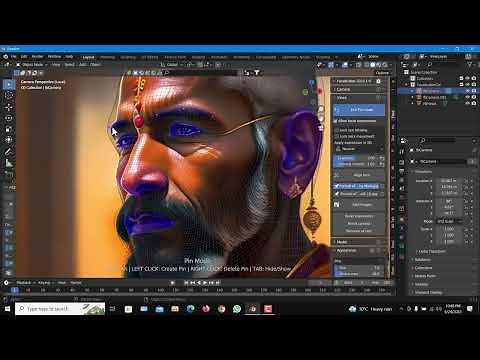Open the XYZ Euler rotation mode dropdown

tap(449, 221)
